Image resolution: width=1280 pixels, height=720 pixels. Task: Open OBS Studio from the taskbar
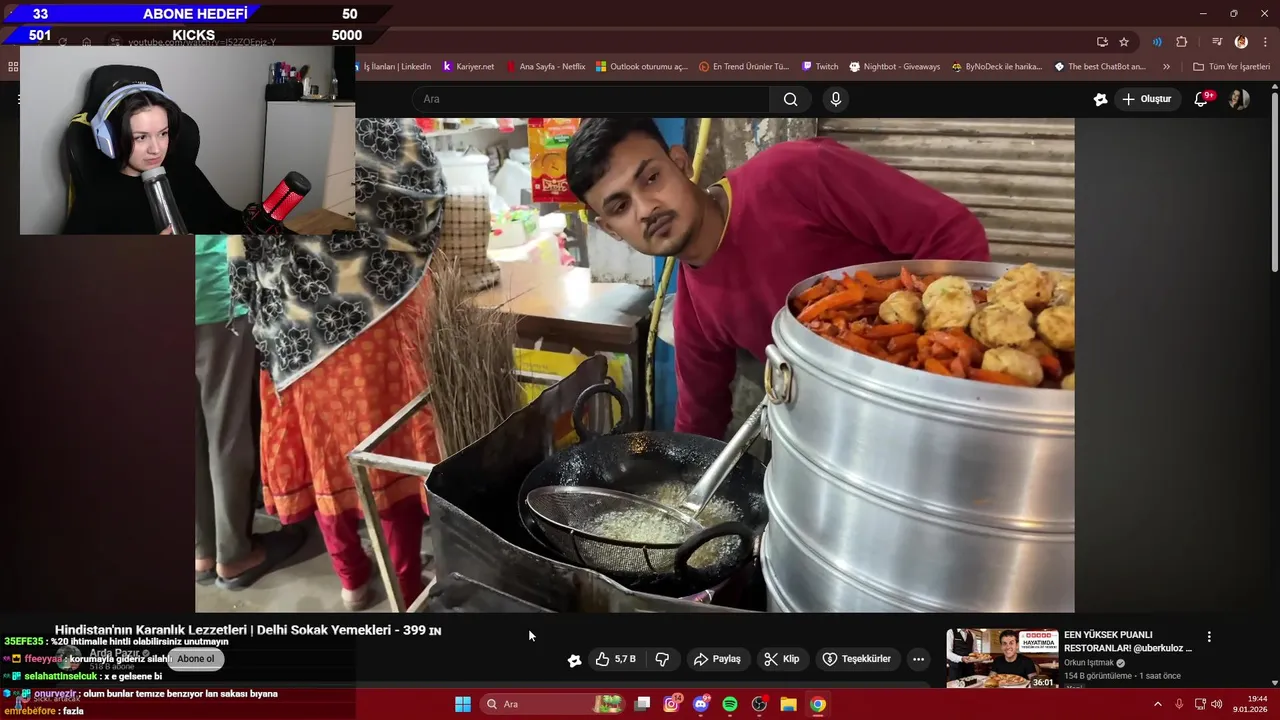[759, 704]
